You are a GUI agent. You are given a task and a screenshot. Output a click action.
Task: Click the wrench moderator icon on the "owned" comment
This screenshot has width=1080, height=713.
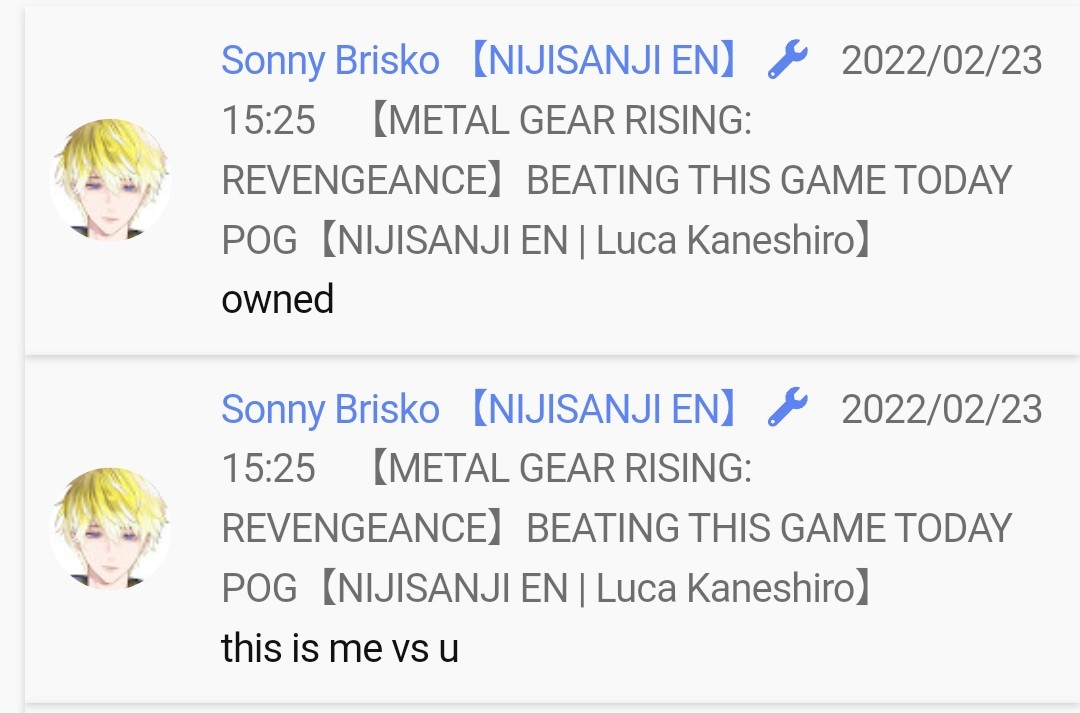(x=787, y=59)
